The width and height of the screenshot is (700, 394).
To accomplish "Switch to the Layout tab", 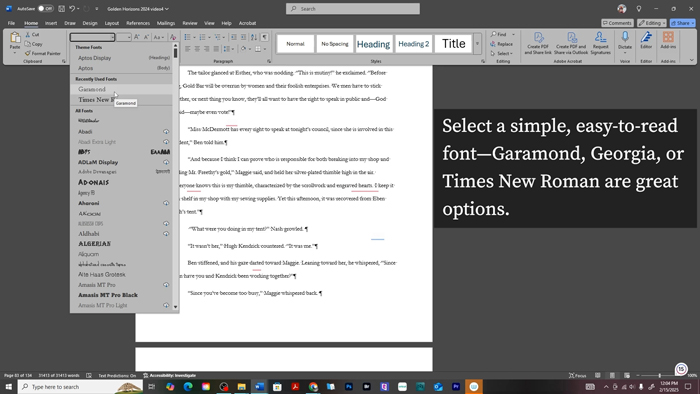I will coord(112,23).
